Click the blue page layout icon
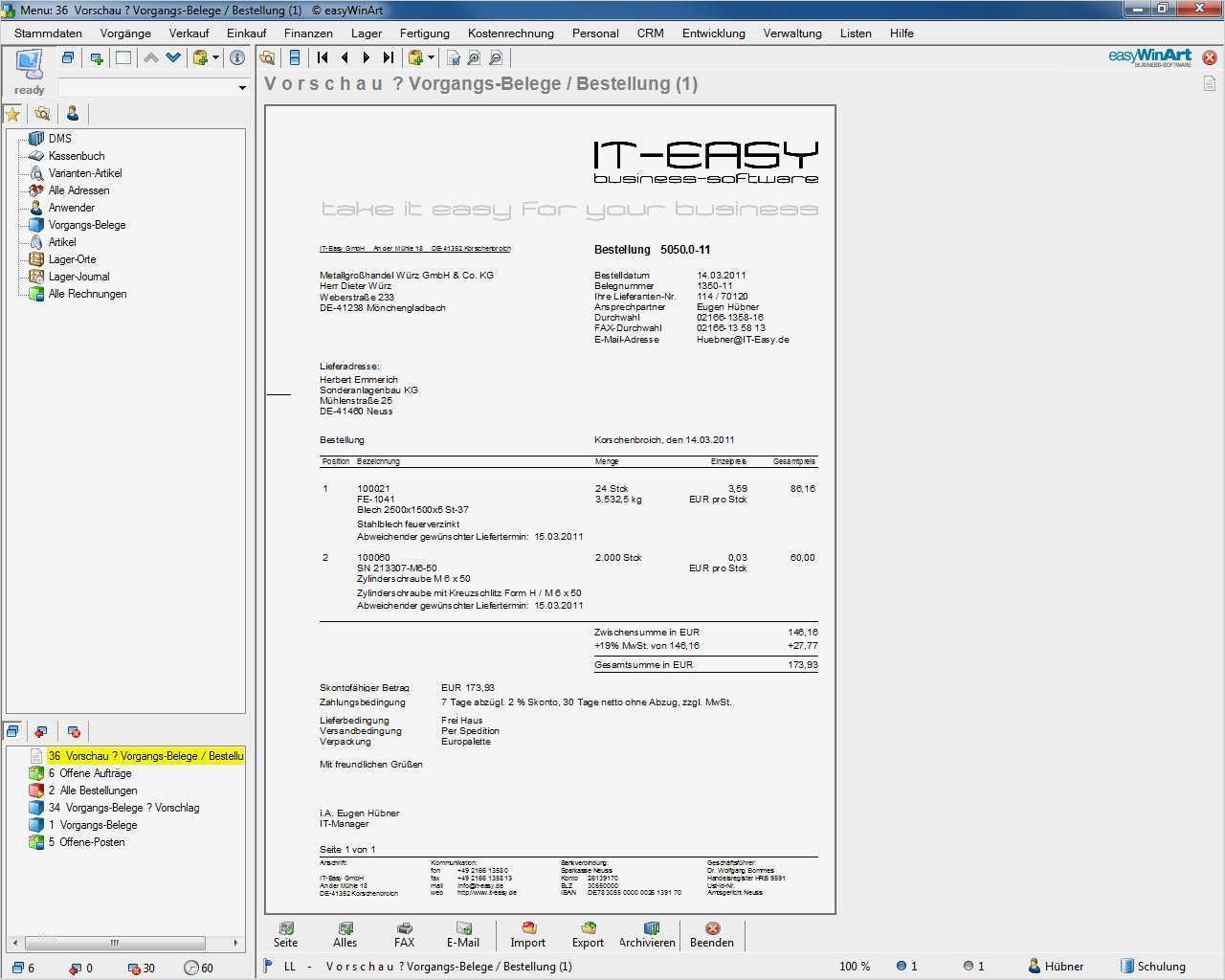The width and height of the screenshot is (1225, 980). click(295, 58)
